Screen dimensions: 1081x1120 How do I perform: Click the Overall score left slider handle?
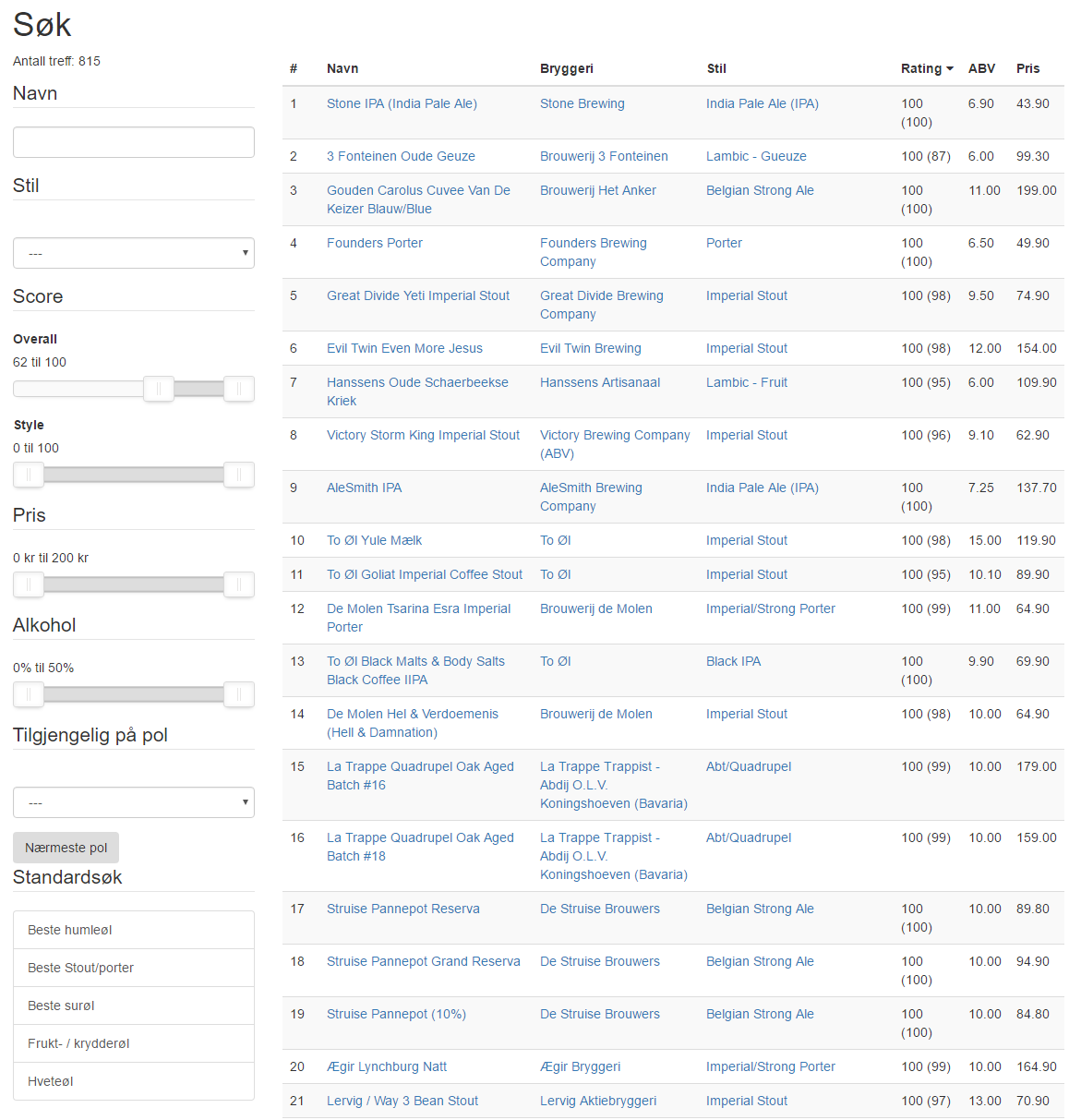click(x=159, y=389)
